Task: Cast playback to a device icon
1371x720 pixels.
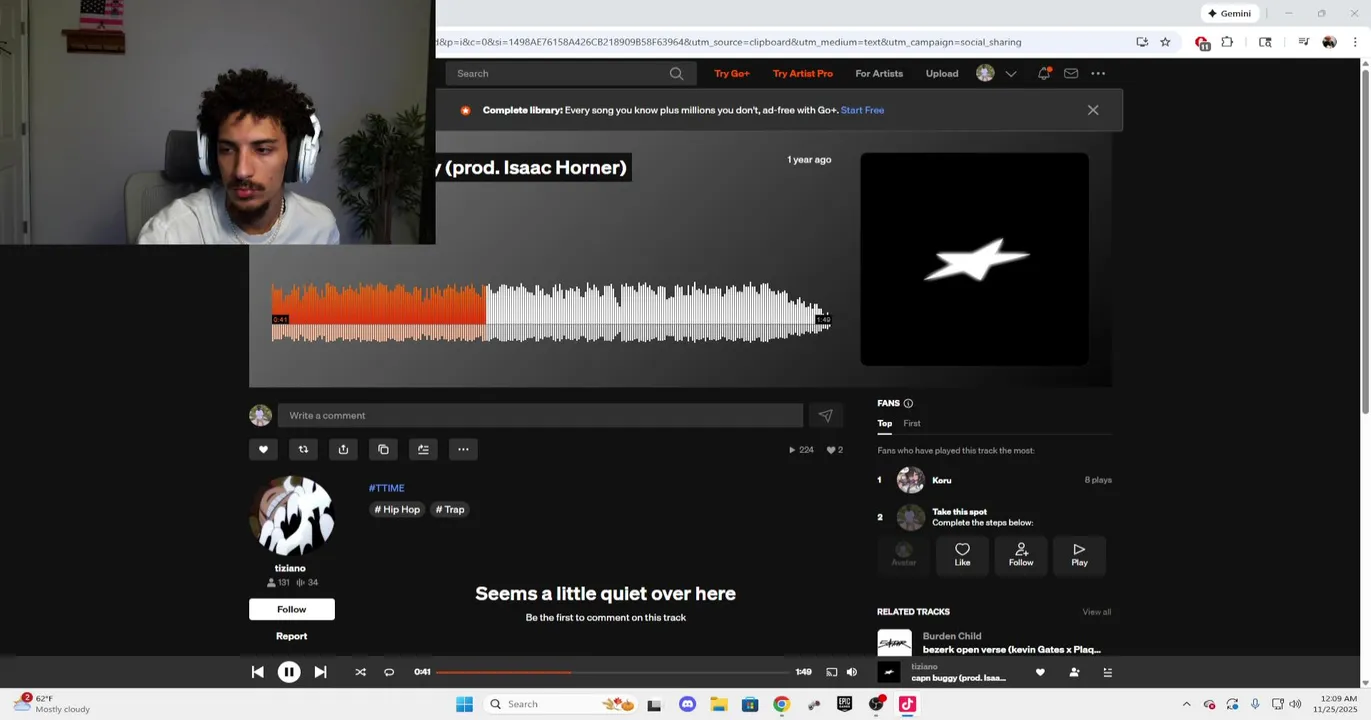Action: (831, 672)
